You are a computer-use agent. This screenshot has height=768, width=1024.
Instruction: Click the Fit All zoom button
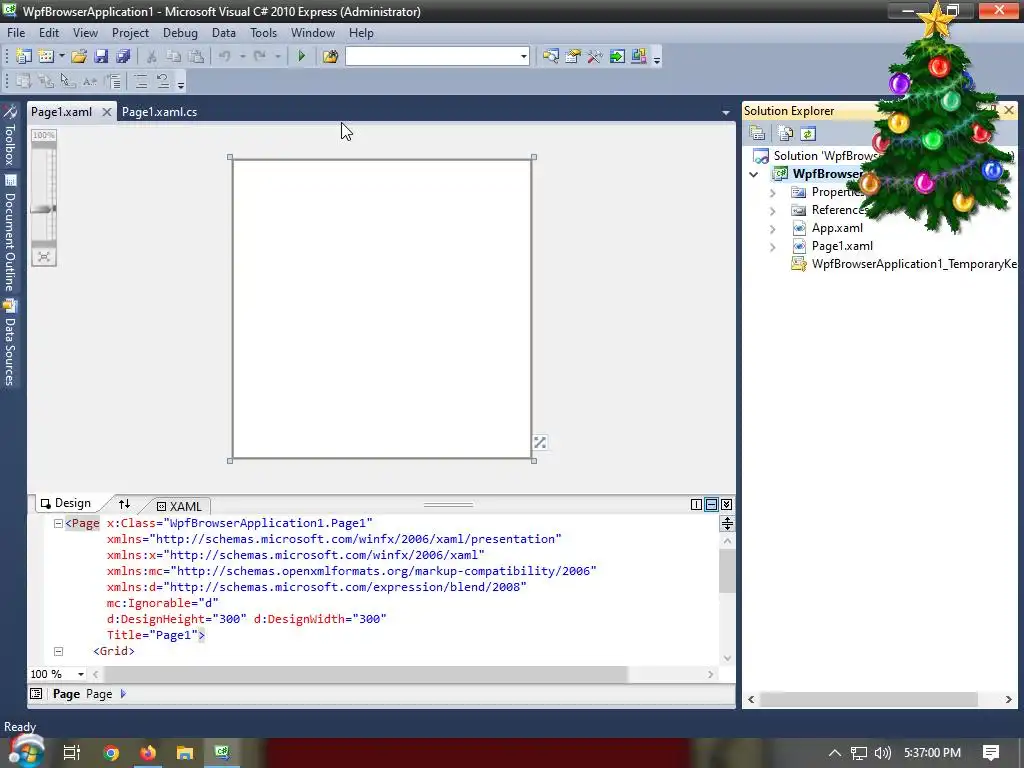[44, 257]
